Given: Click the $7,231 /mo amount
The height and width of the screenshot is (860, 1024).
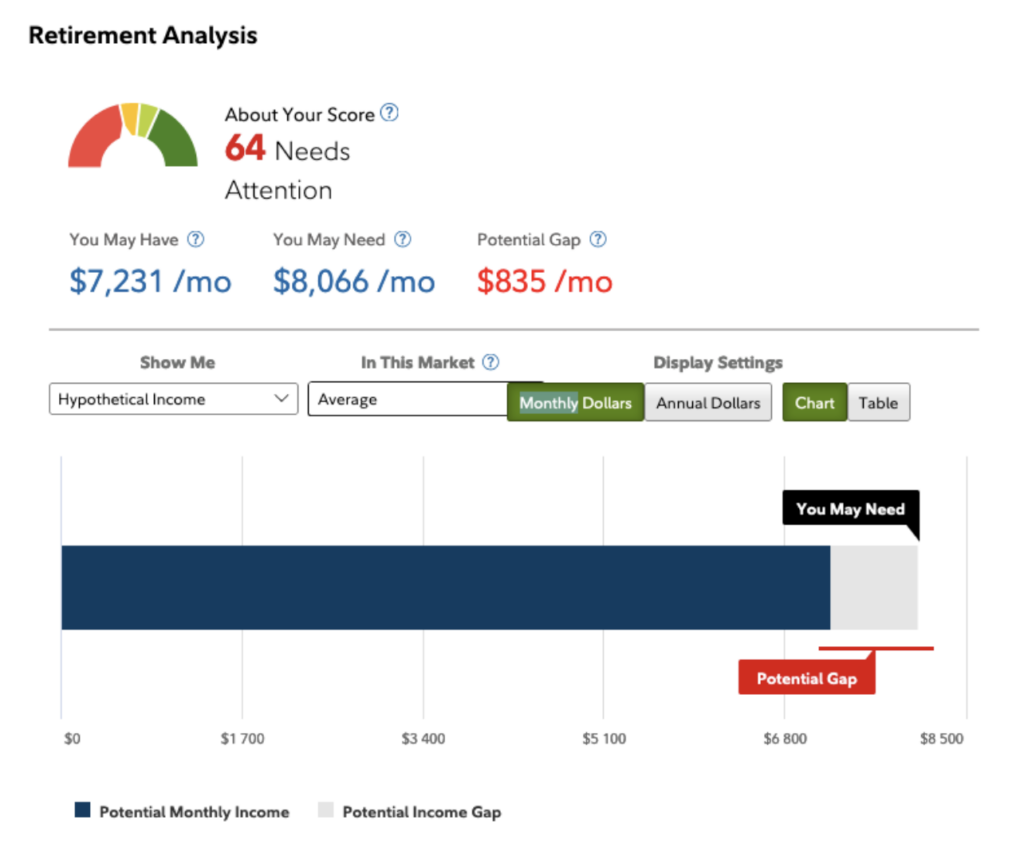Looking at the screenshot, I should [x=150, y=281].
